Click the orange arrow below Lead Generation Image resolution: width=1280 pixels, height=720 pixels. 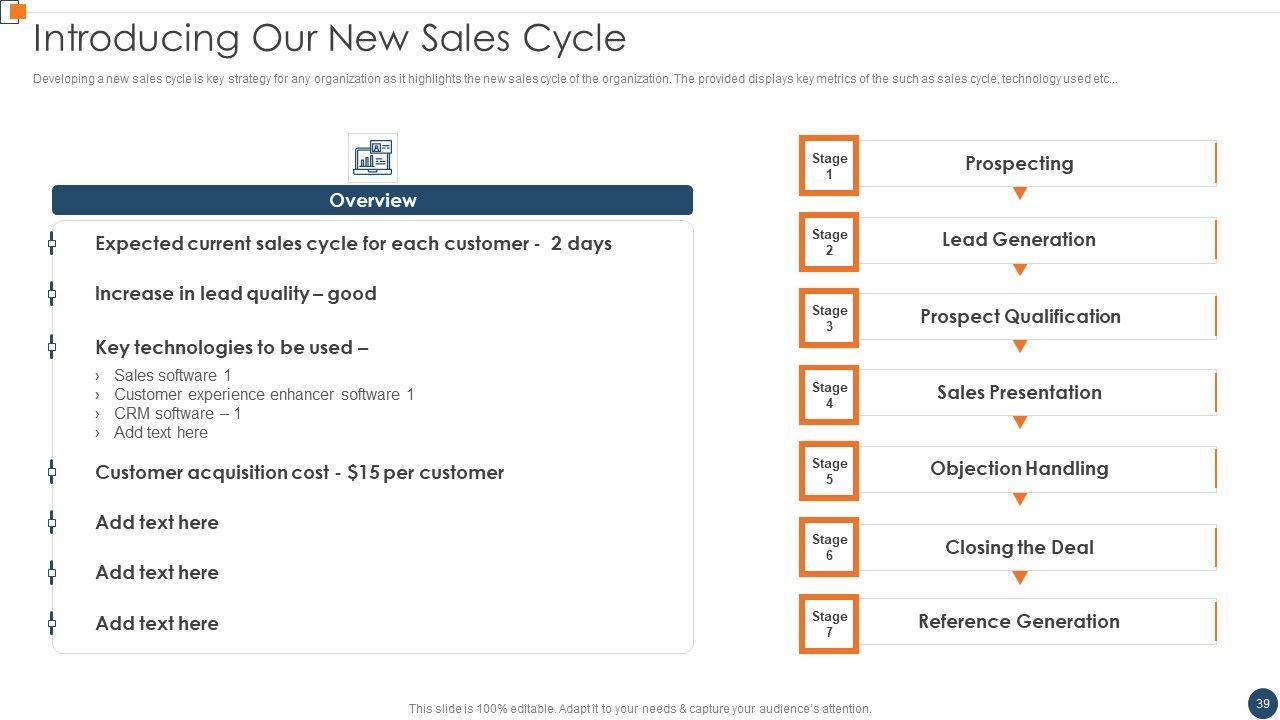1020,270
